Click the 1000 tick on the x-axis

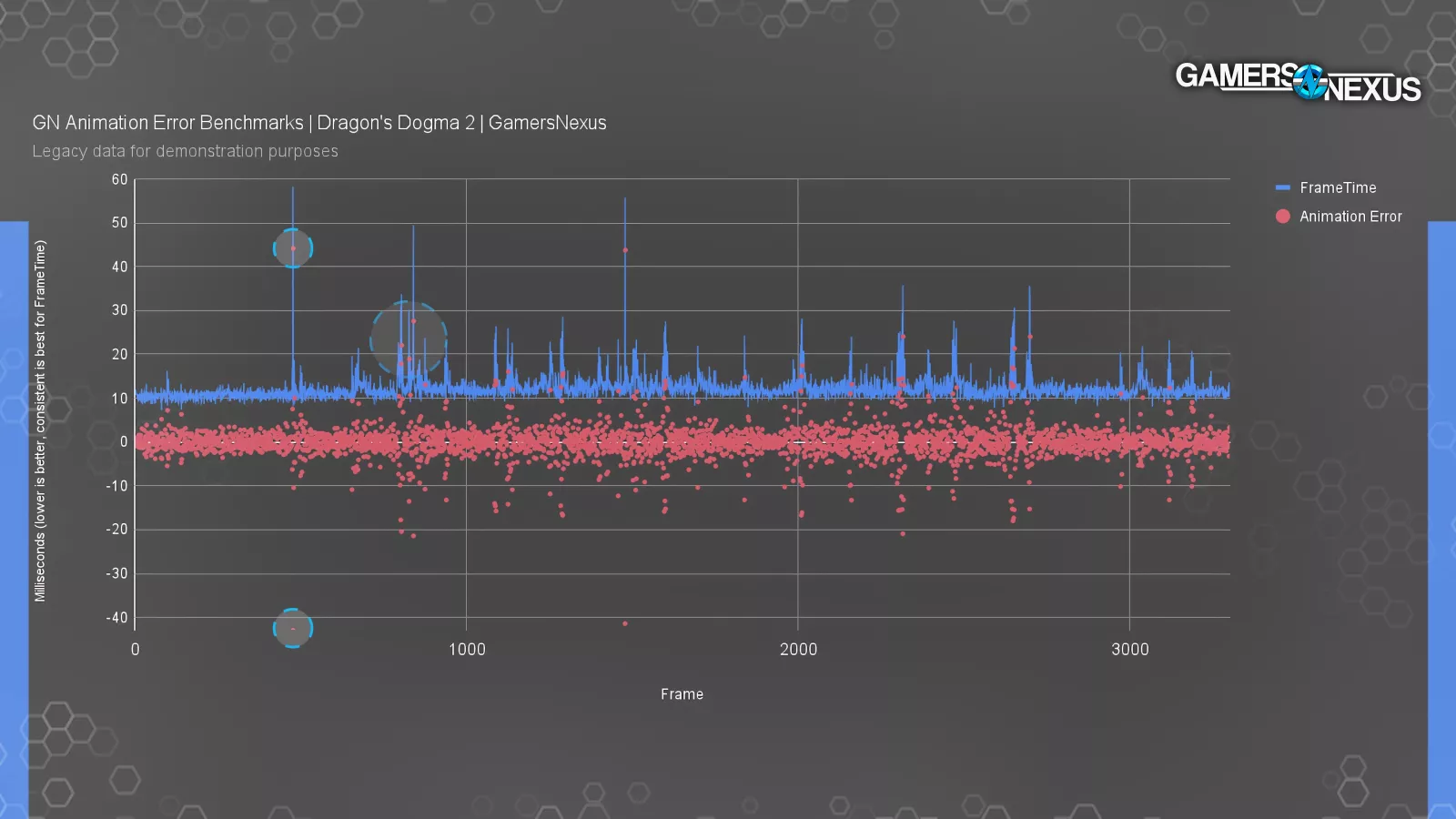[x=467, y=650]
